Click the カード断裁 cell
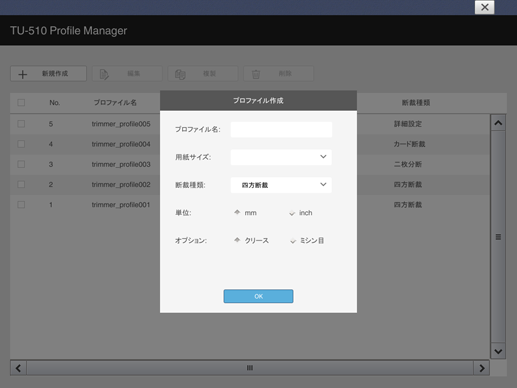The width and height of the screenshot is (517, 388). [x=409, y=144]
